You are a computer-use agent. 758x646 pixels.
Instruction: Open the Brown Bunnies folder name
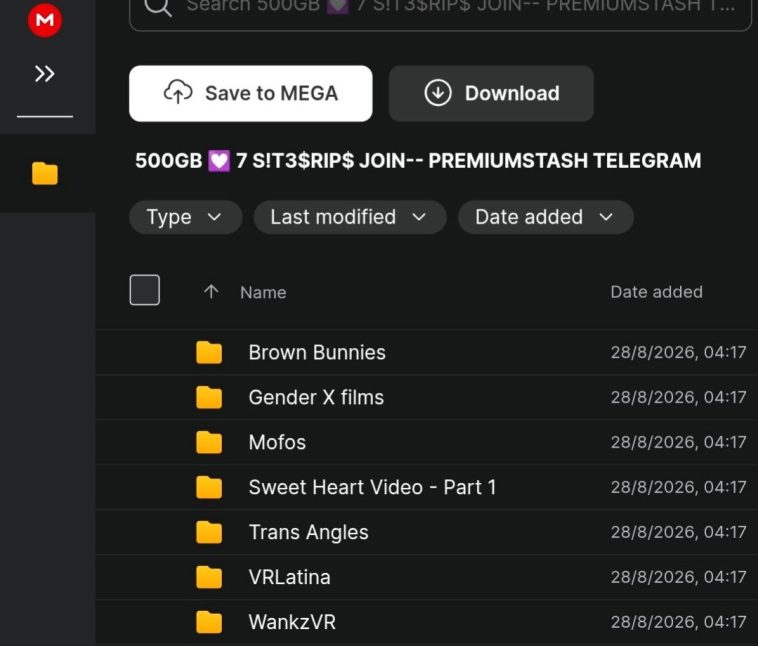pos(317,352)
